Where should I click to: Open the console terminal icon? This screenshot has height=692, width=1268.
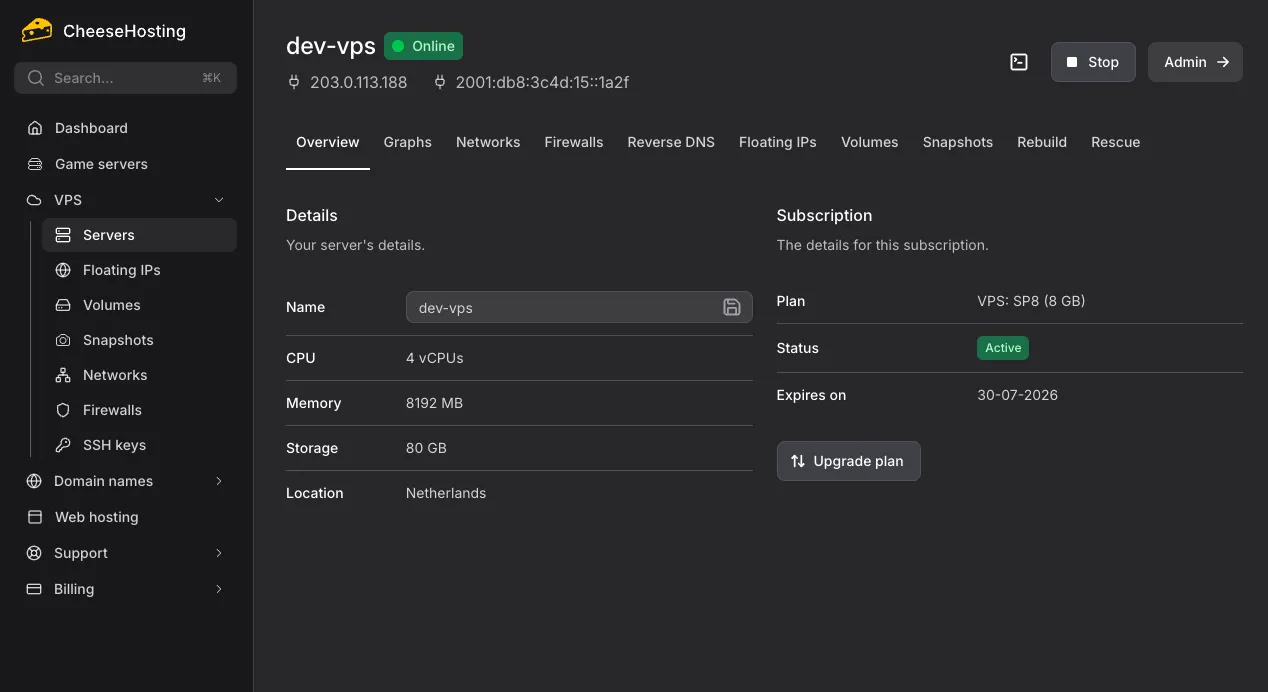1019,62
